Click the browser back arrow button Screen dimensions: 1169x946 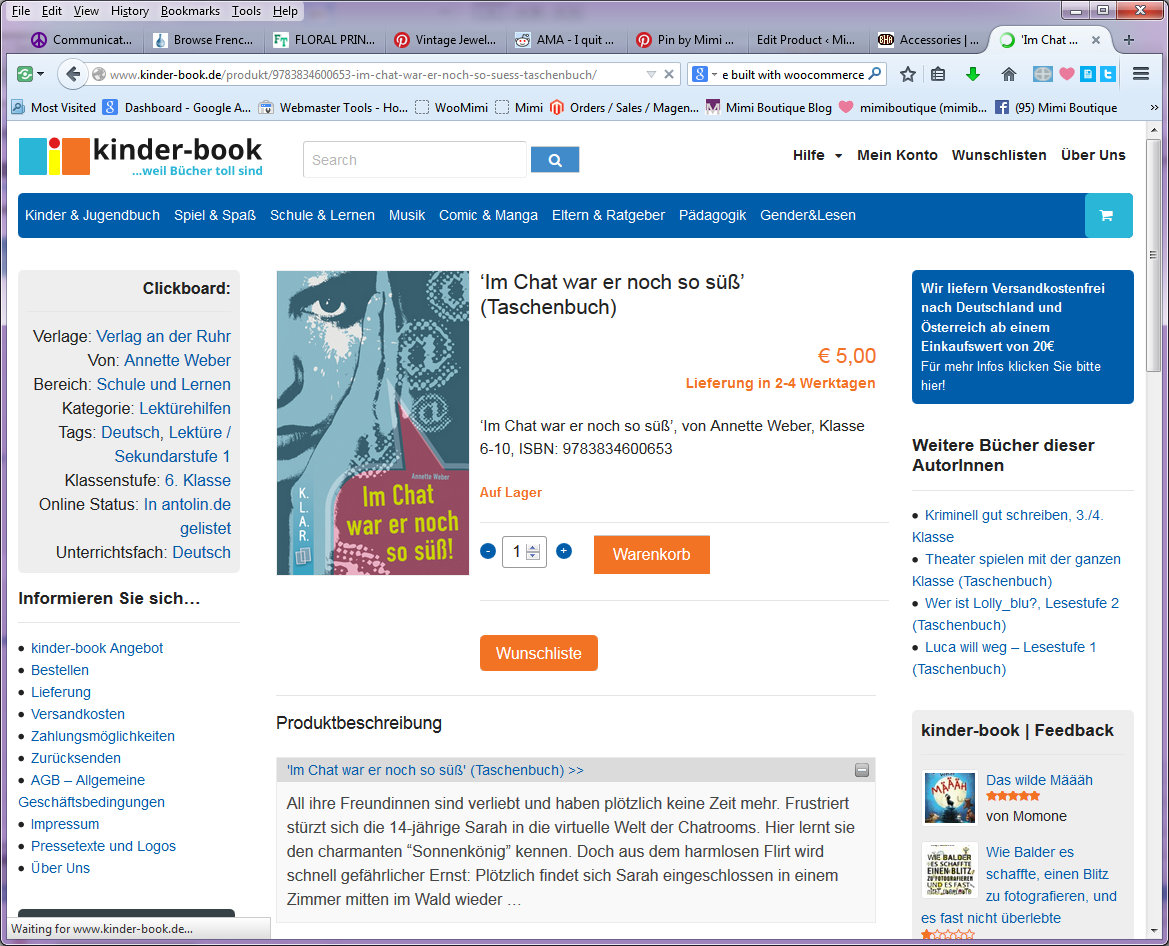point(72,74)
